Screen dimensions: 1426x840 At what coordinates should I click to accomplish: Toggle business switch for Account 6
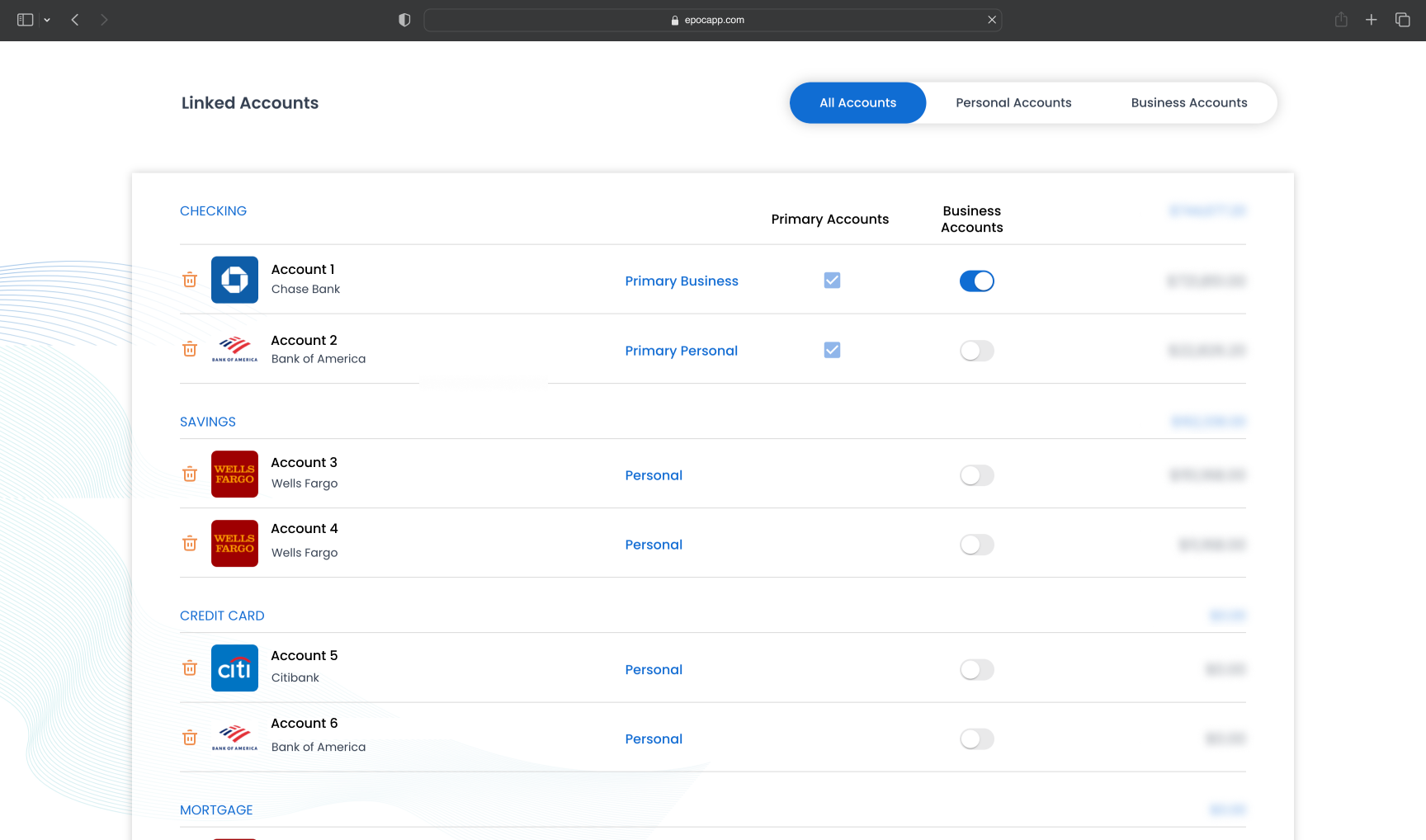[977, 739]
